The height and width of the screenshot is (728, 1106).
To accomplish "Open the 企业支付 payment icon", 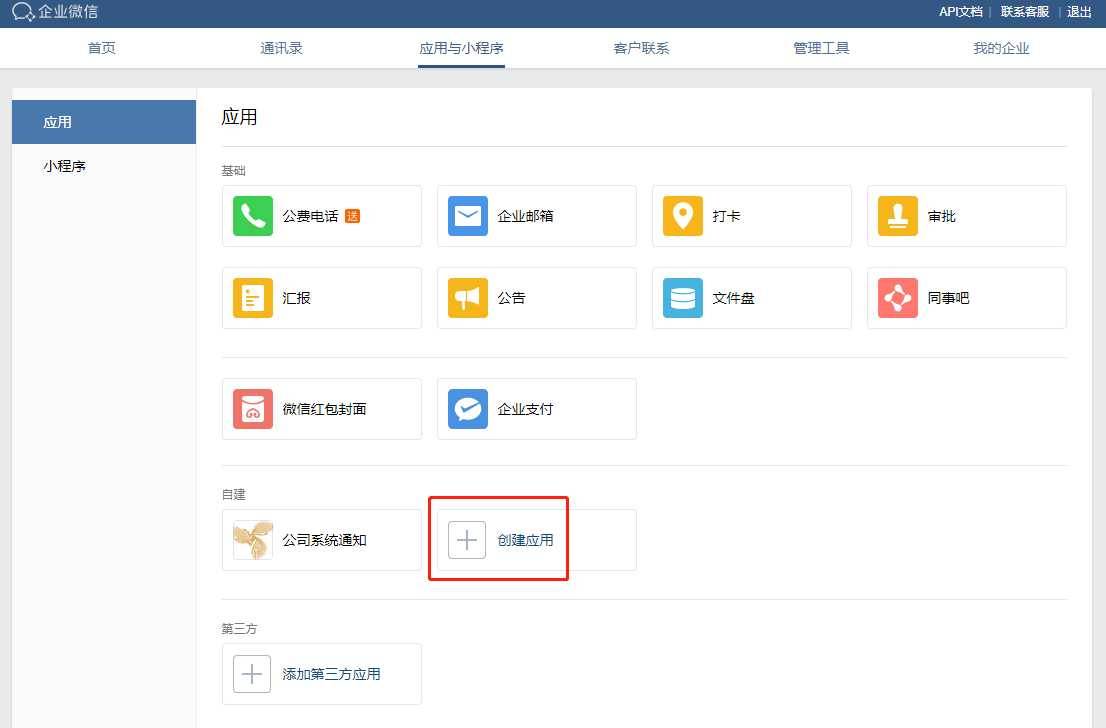I will point(468,409).
